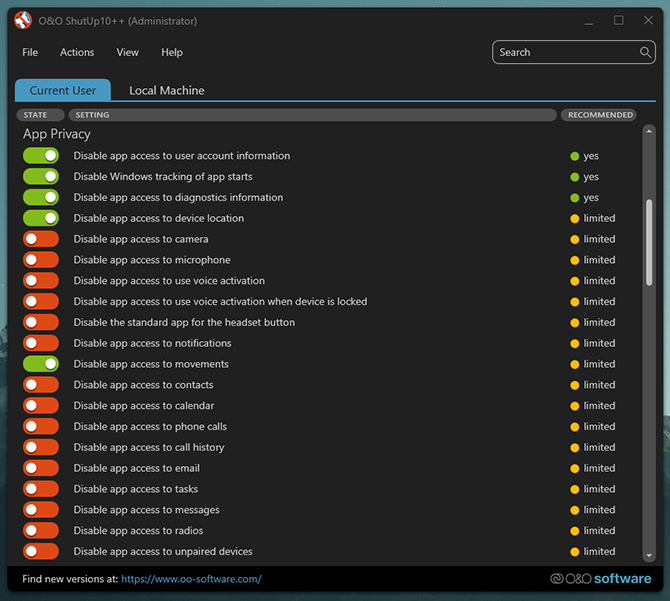This screenshot has width=670, height=601.
Task: Open the oo-software.com link
Action: pos(191,579)
